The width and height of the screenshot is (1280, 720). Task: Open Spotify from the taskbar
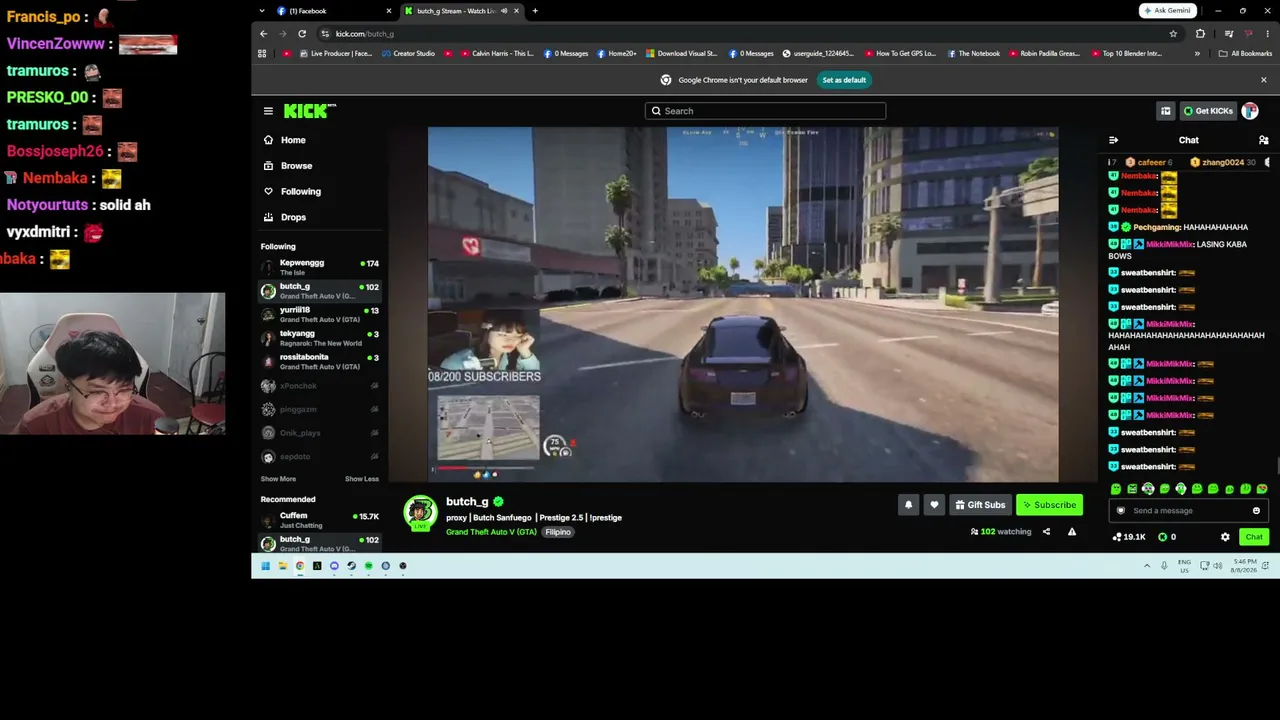point(368,566)
